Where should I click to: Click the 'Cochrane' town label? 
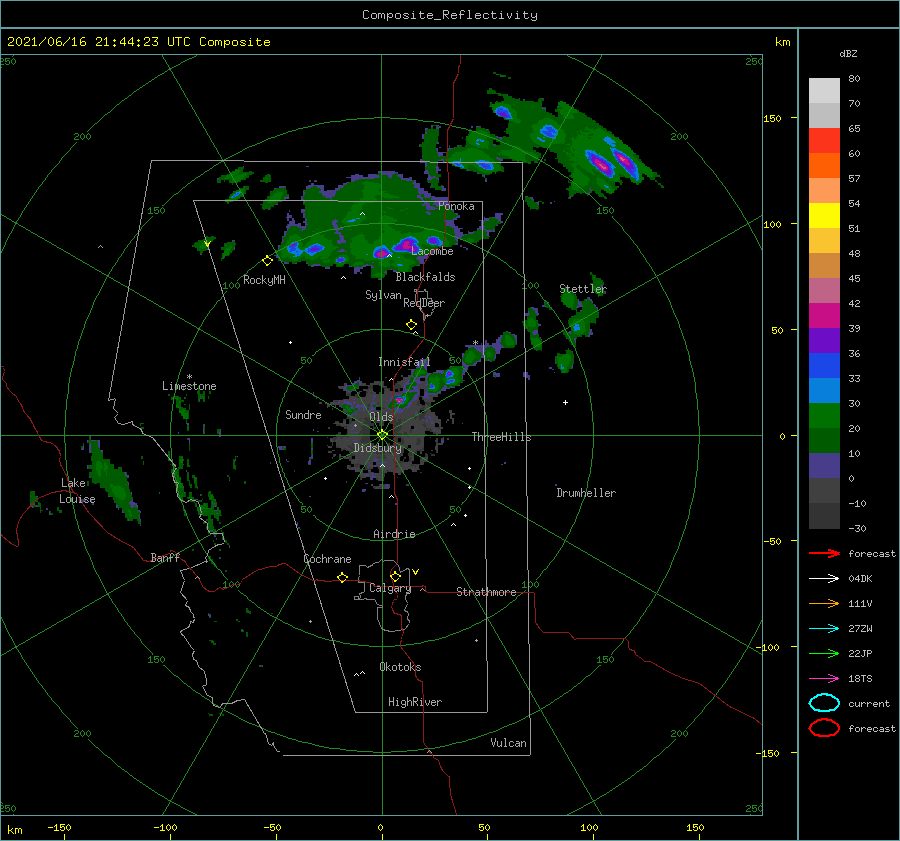point(327,559)
